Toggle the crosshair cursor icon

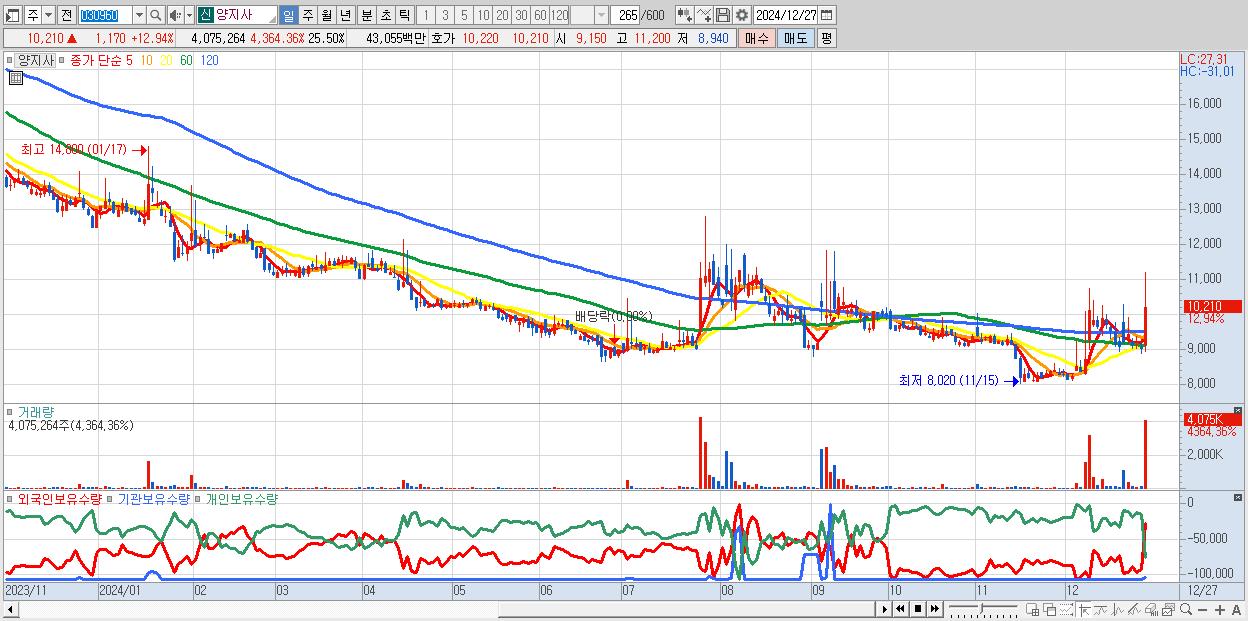pos(1084,609)
